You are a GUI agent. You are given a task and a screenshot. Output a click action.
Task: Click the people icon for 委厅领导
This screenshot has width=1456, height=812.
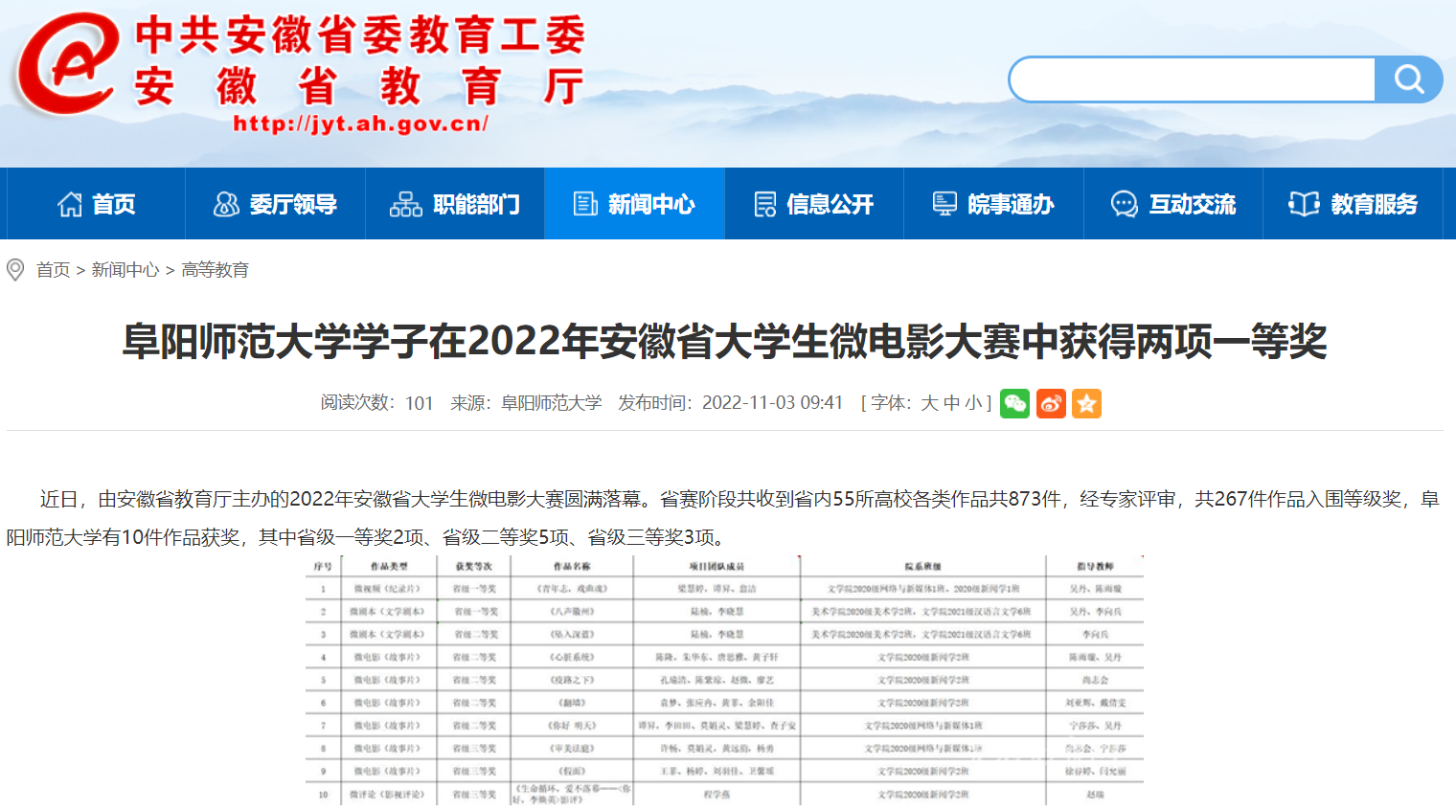pyautogui.click(x=226, y=204)
